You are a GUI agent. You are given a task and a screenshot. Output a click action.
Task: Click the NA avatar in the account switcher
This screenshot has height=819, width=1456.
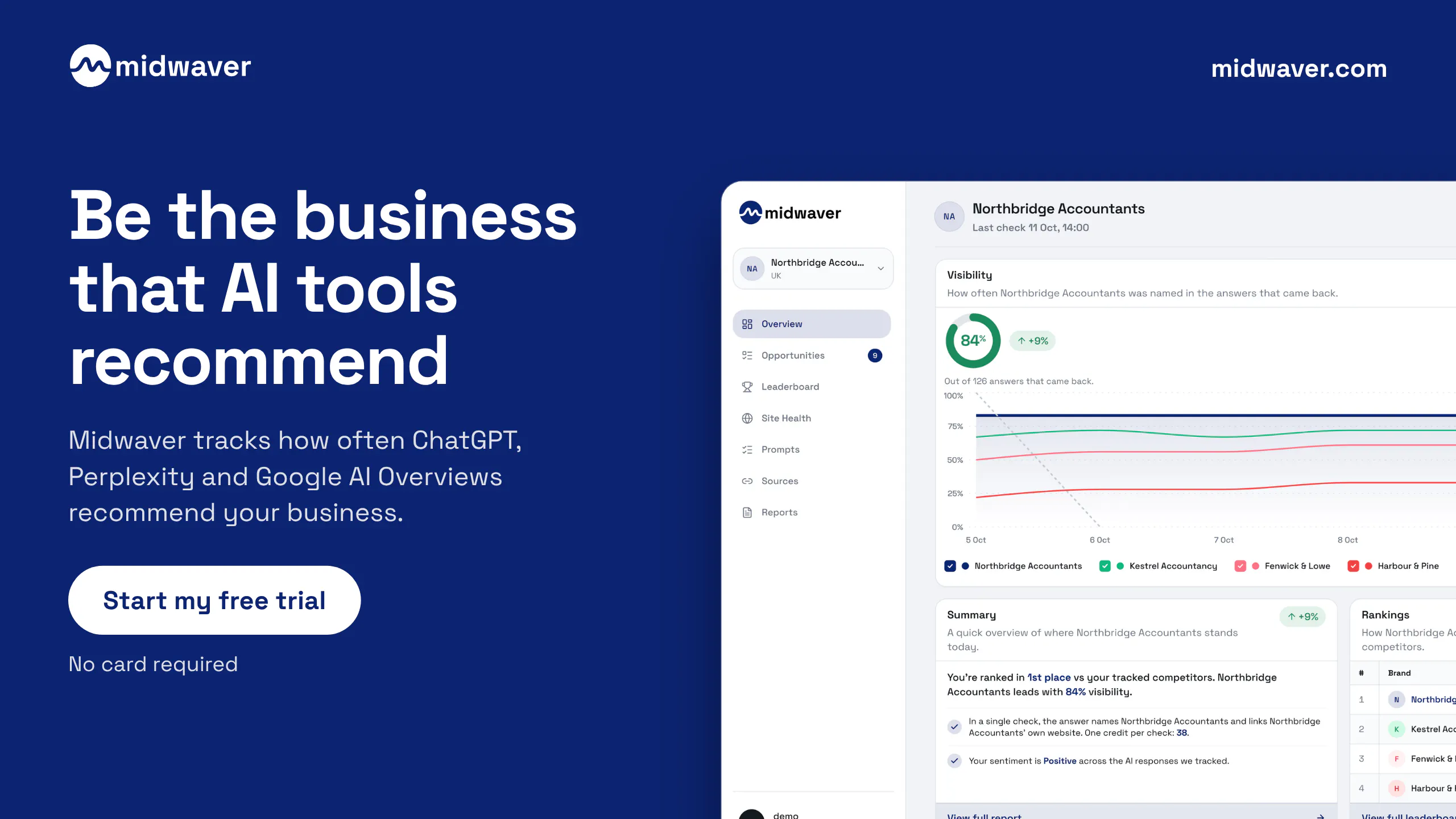[752, 268]
